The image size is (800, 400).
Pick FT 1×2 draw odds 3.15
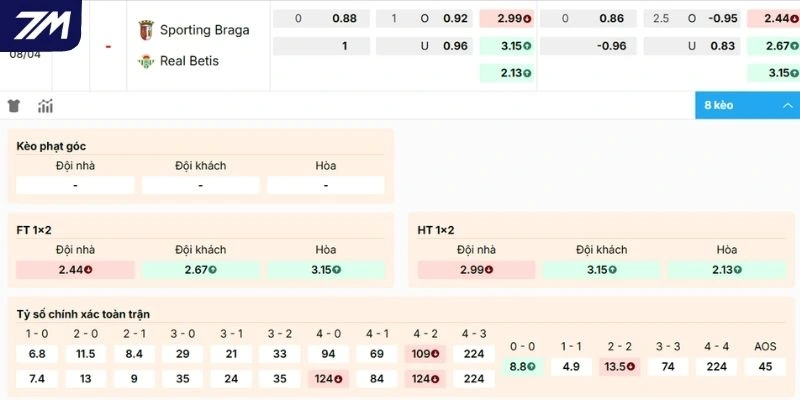[x=325, y=270]
